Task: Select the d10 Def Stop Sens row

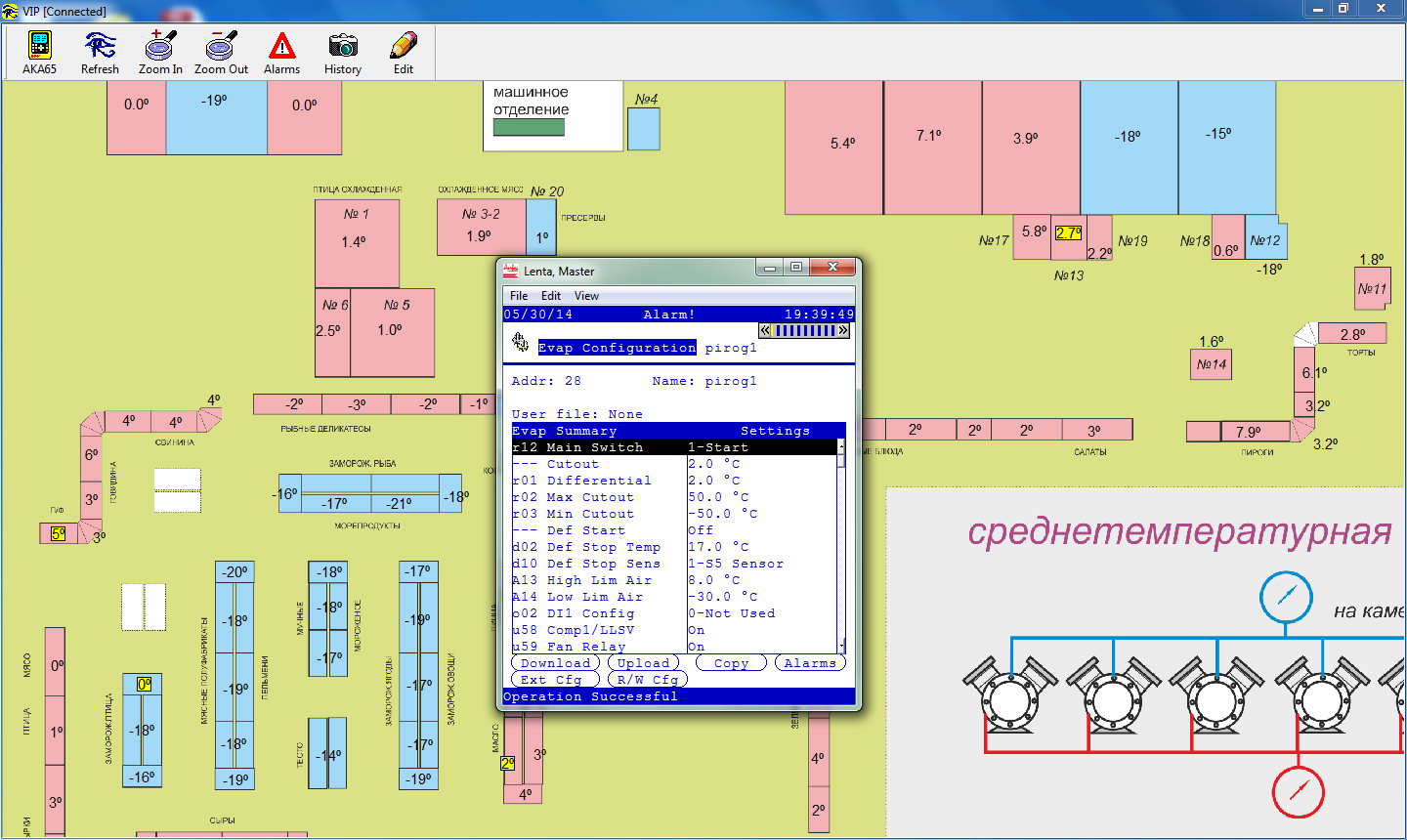Action: pyautogui.click(x=674, y=564)
